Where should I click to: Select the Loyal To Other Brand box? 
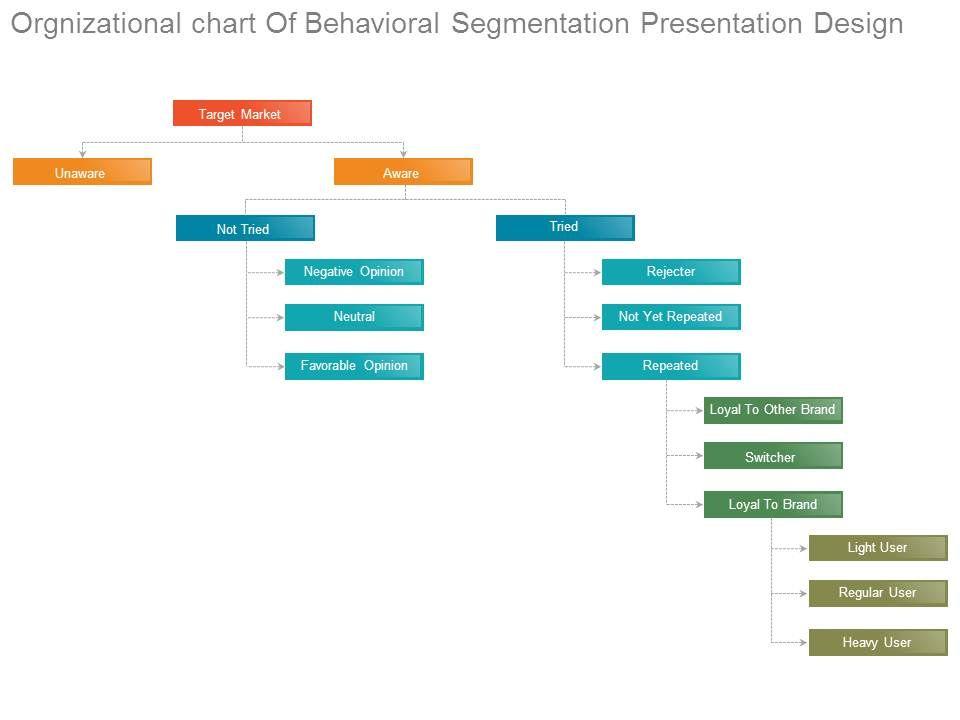tap(773, 410)
